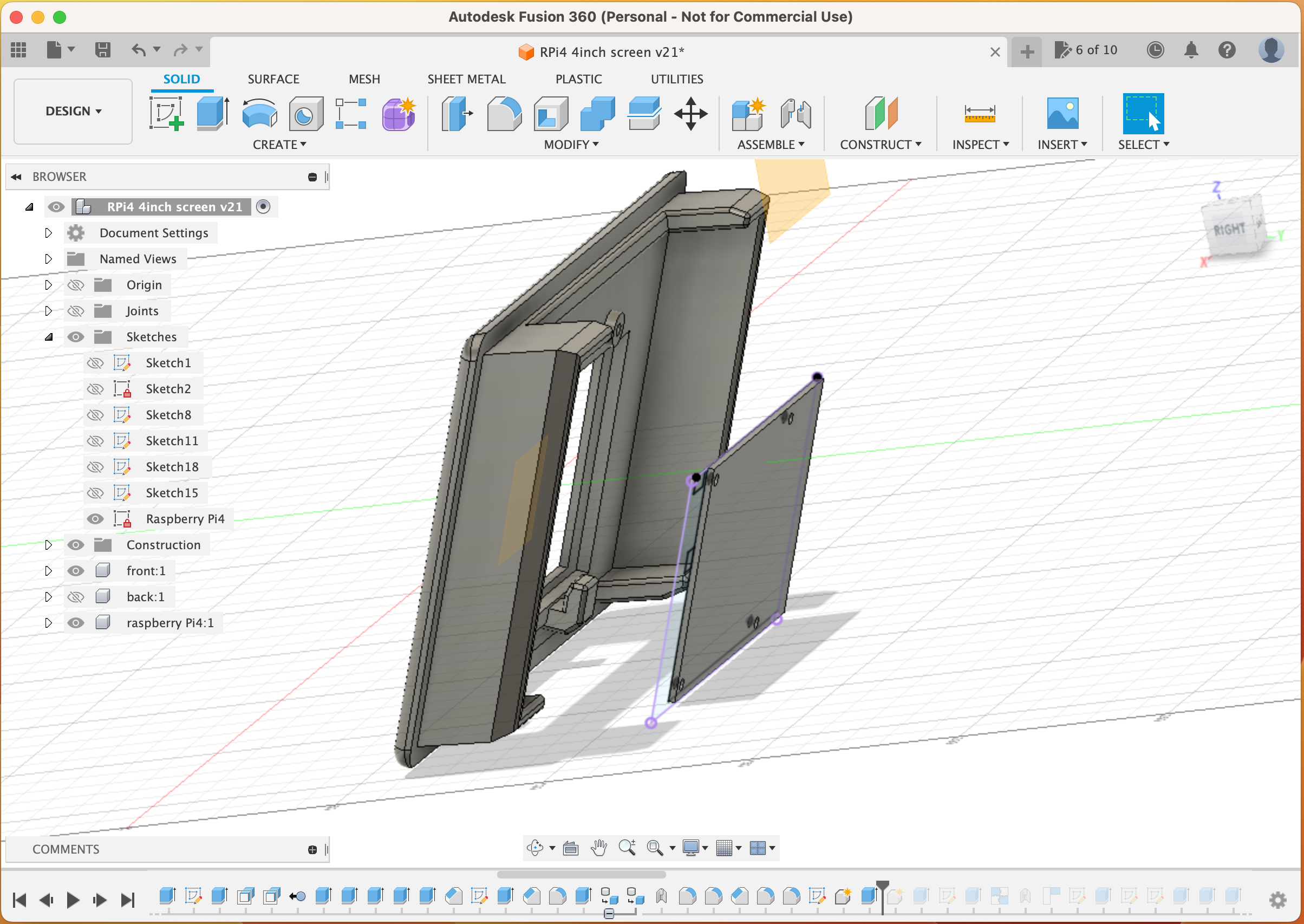Viewport: 1304px width, 924px height.
Task: Expand the Construction folder
Action: [47, 544]
